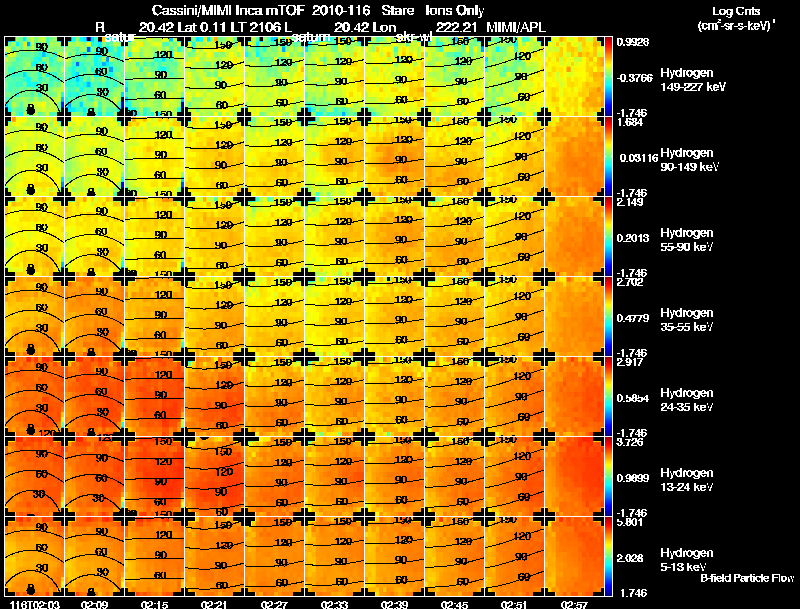Image resolution: width=800 pixels, height=609 pixels.
Task: Click the 35-55 keV color scale bar
Action: (x=608, y=317)
